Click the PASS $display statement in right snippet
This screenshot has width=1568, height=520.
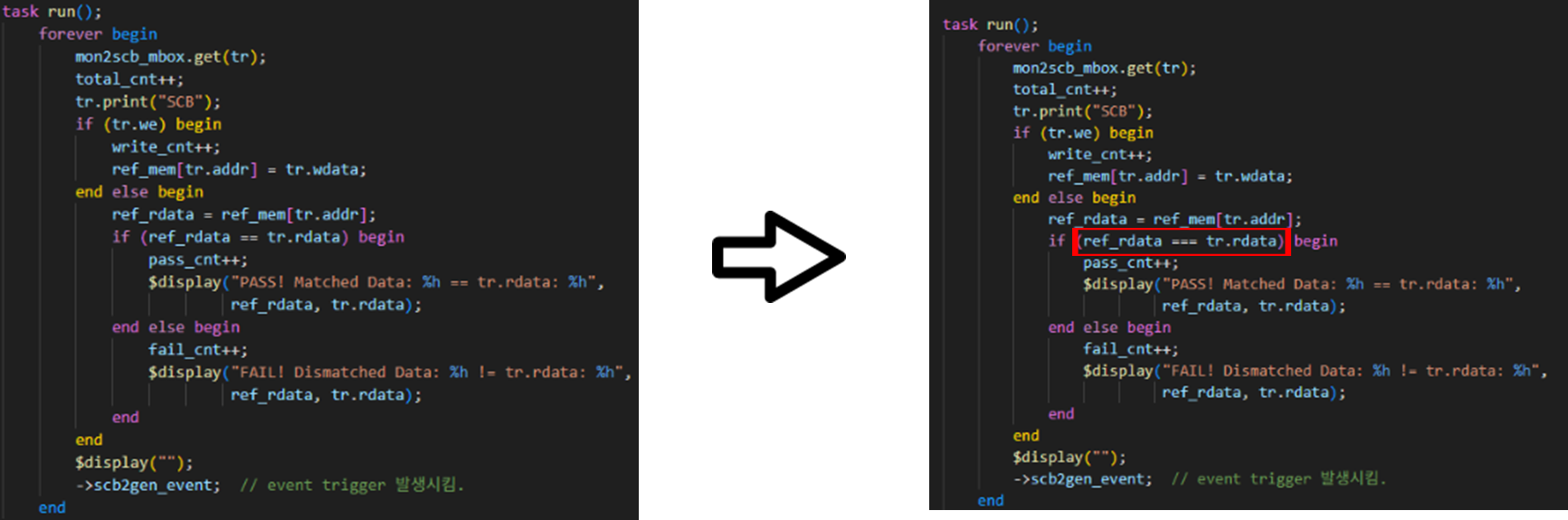pos(1301,284)
